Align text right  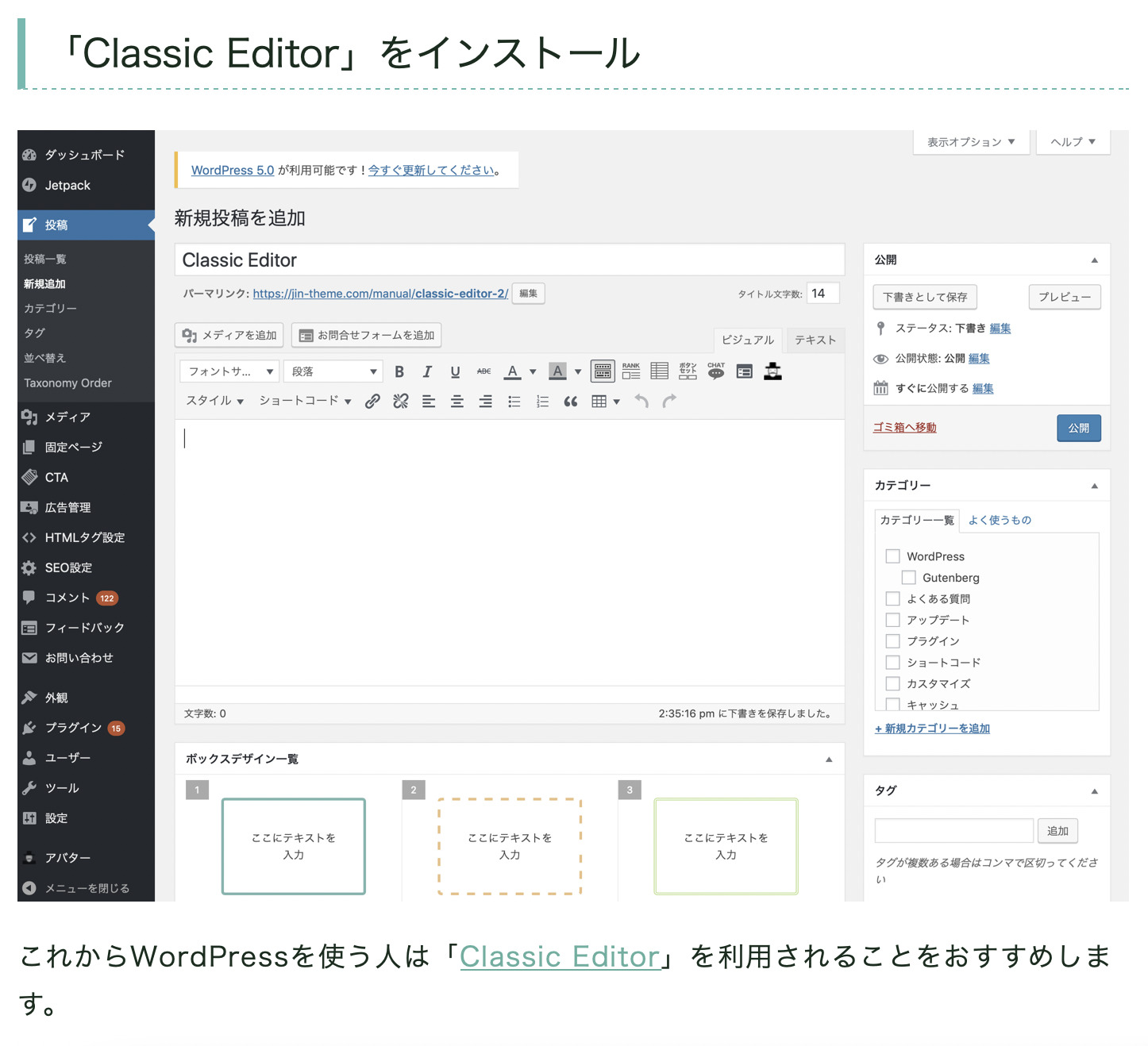(485, 401)
